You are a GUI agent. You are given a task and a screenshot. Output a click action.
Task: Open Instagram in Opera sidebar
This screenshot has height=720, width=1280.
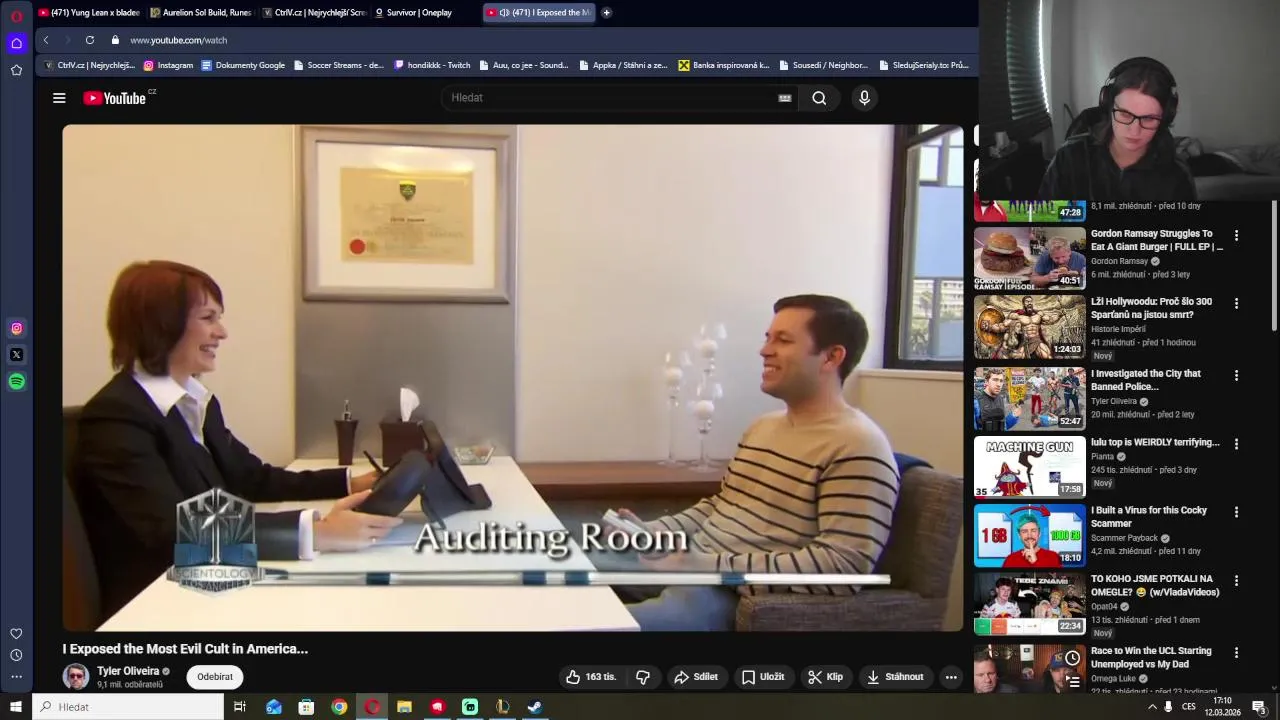pyautogui.click(x=16, y=328)
